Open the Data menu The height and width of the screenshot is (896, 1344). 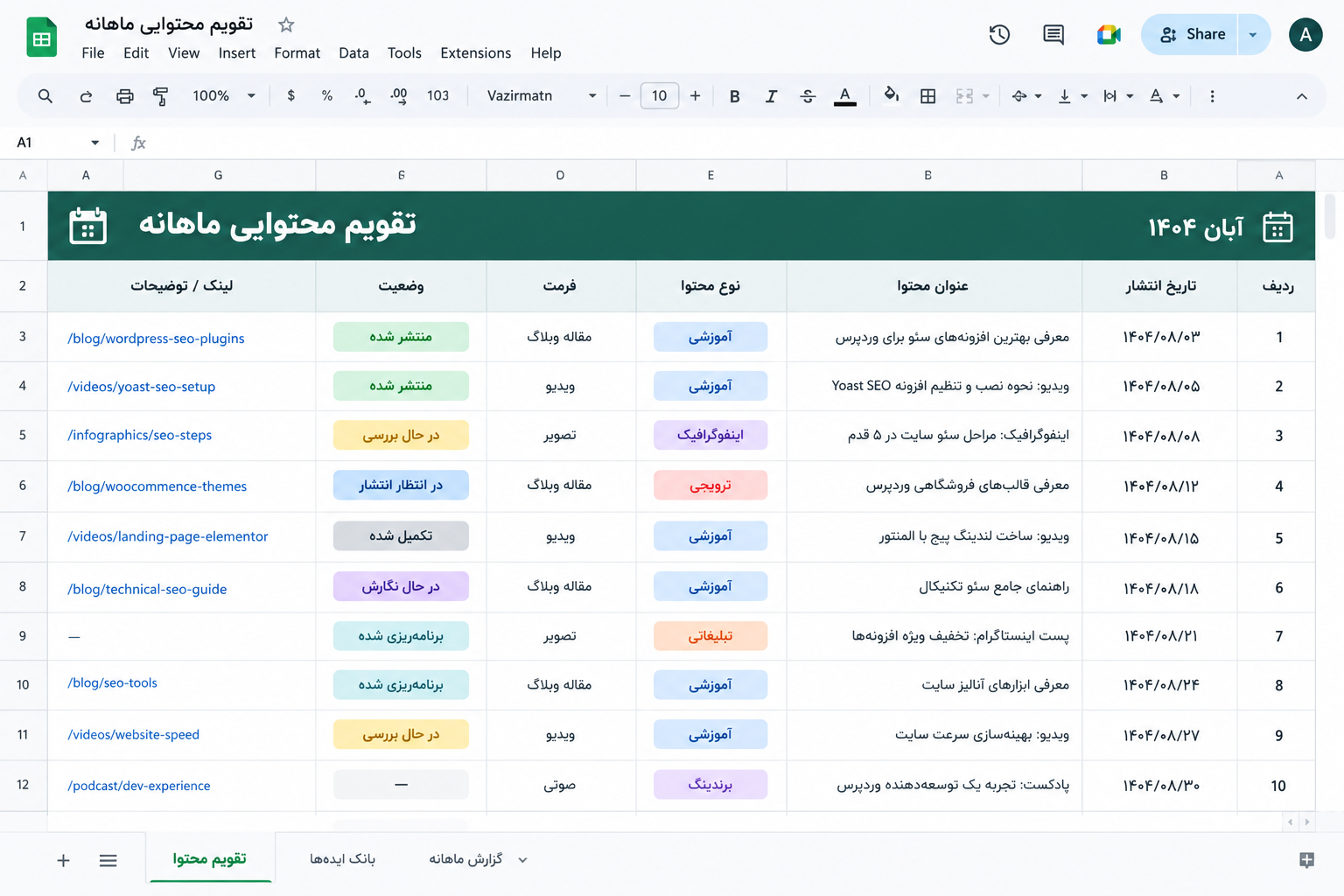[353, 53]
